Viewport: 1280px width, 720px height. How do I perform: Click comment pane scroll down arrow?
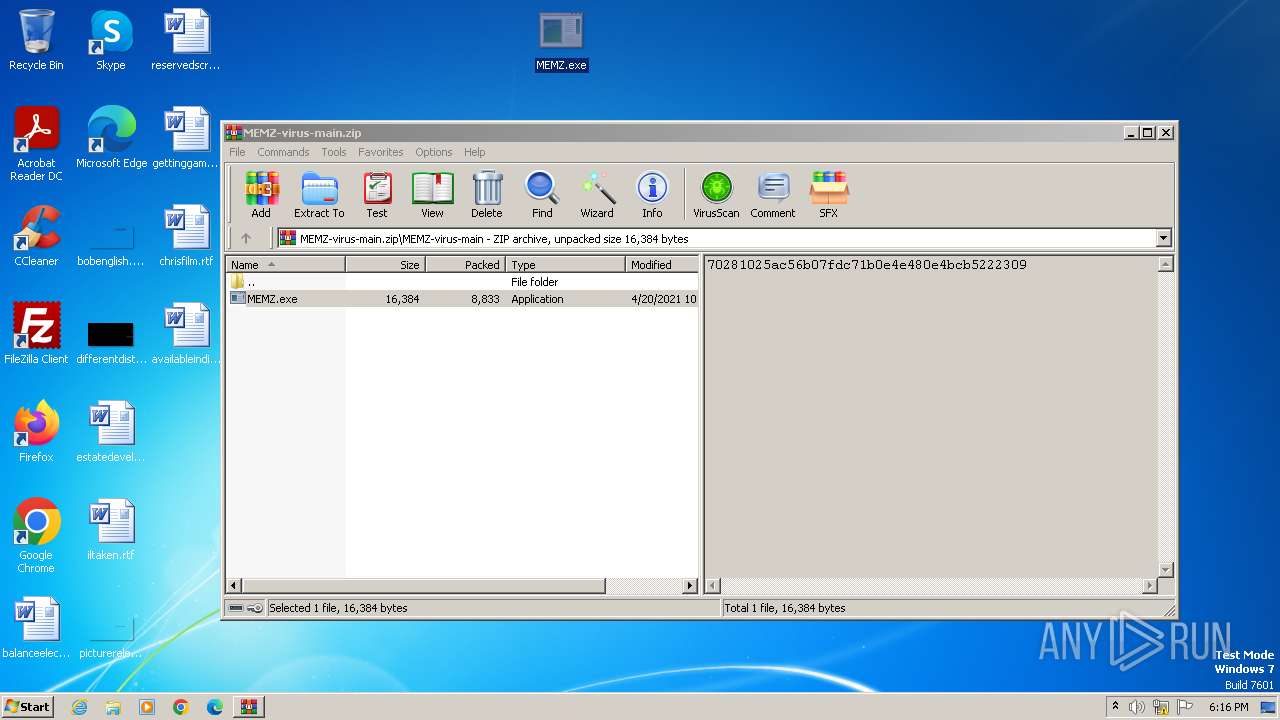(1165, 569)
